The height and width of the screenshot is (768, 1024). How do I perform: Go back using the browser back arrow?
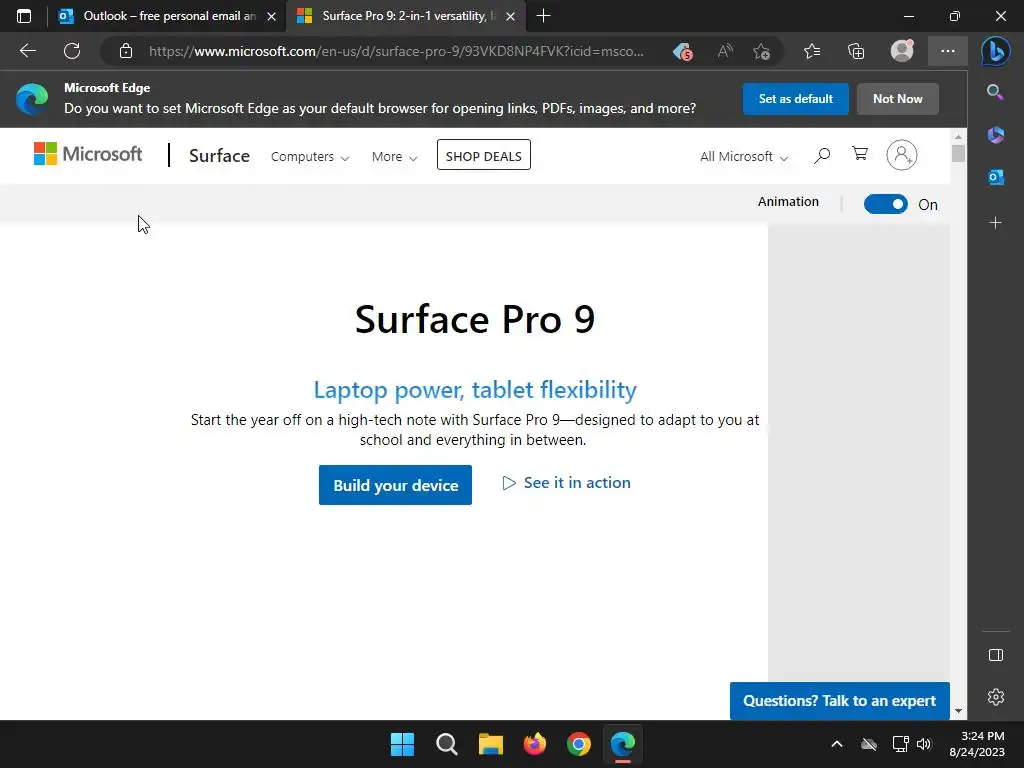click(27, 51)
